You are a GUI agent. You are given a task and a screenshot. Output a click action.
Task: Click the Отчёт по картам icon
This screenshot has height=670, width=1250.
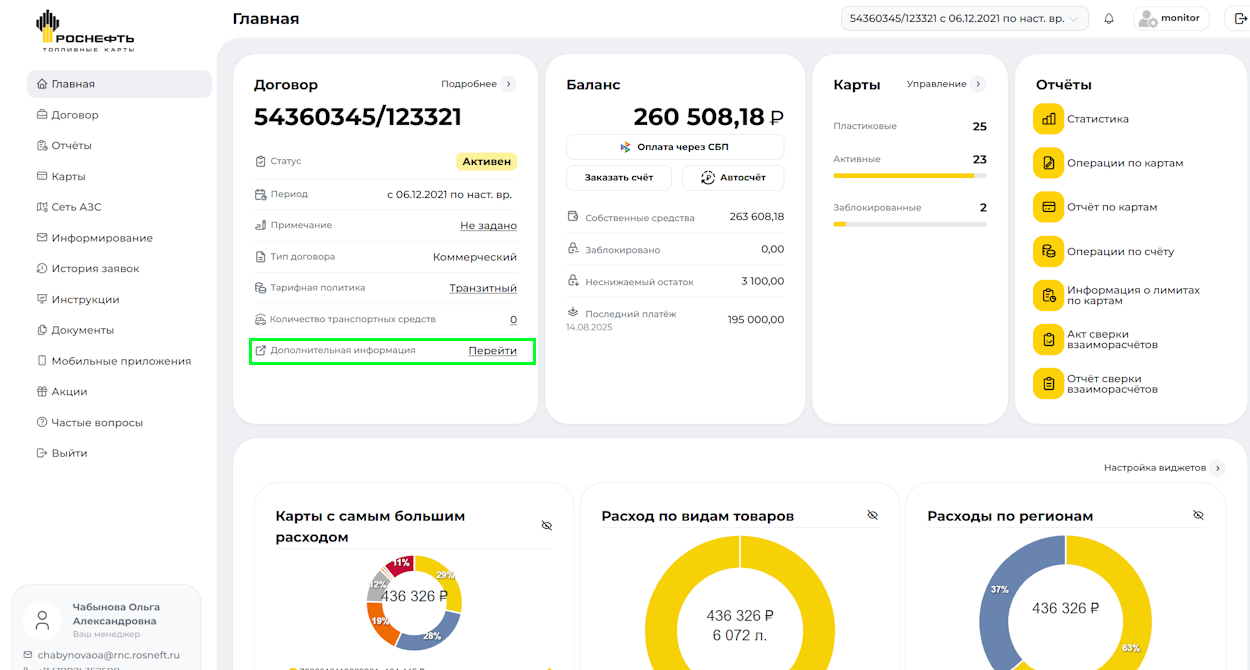pyautogui.click(x=1048, y=207)
